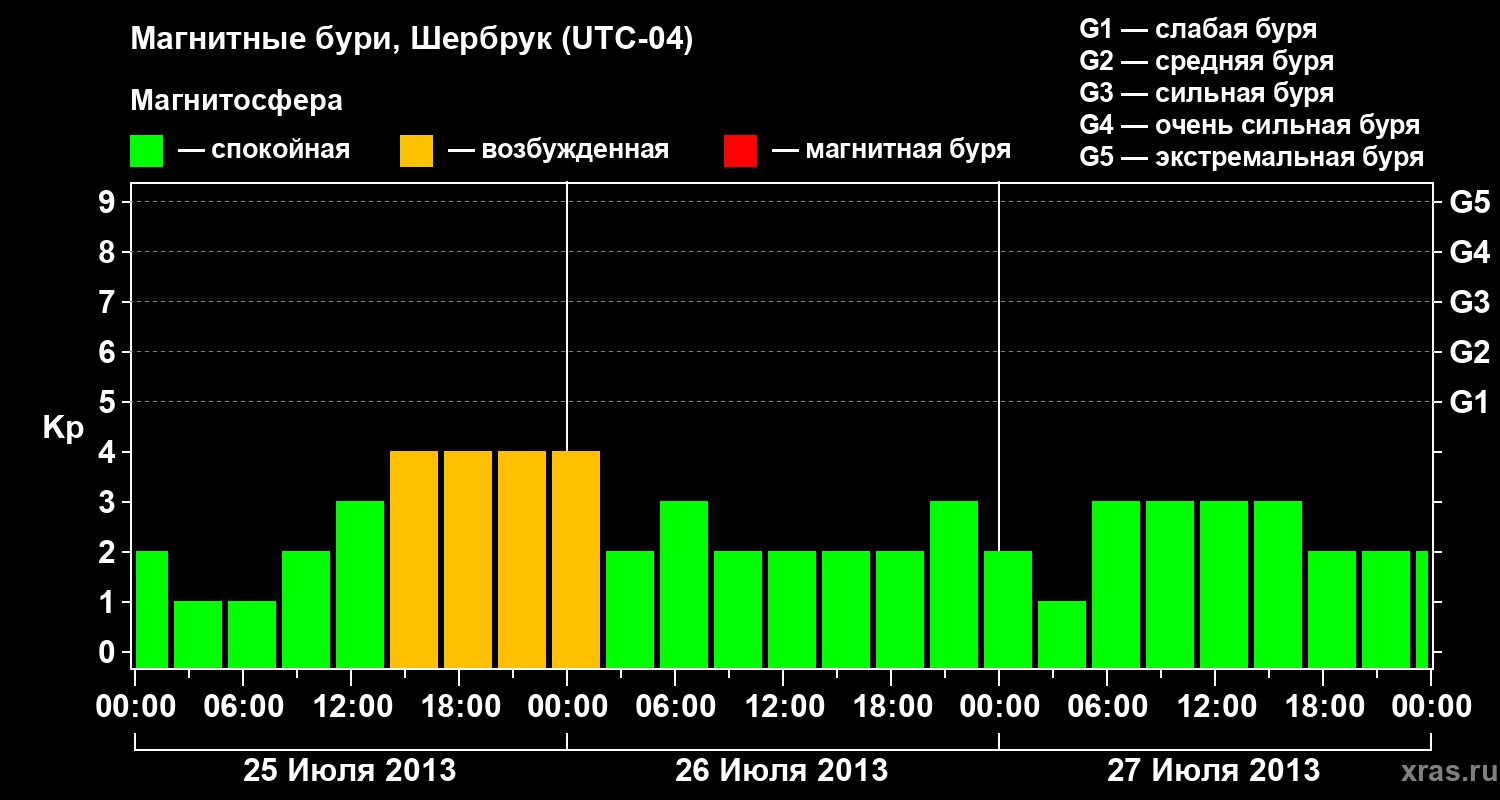1500x800 pixels.
Task: Click the 'G1 — слабая буря' line
Action: pos(1198,29)
